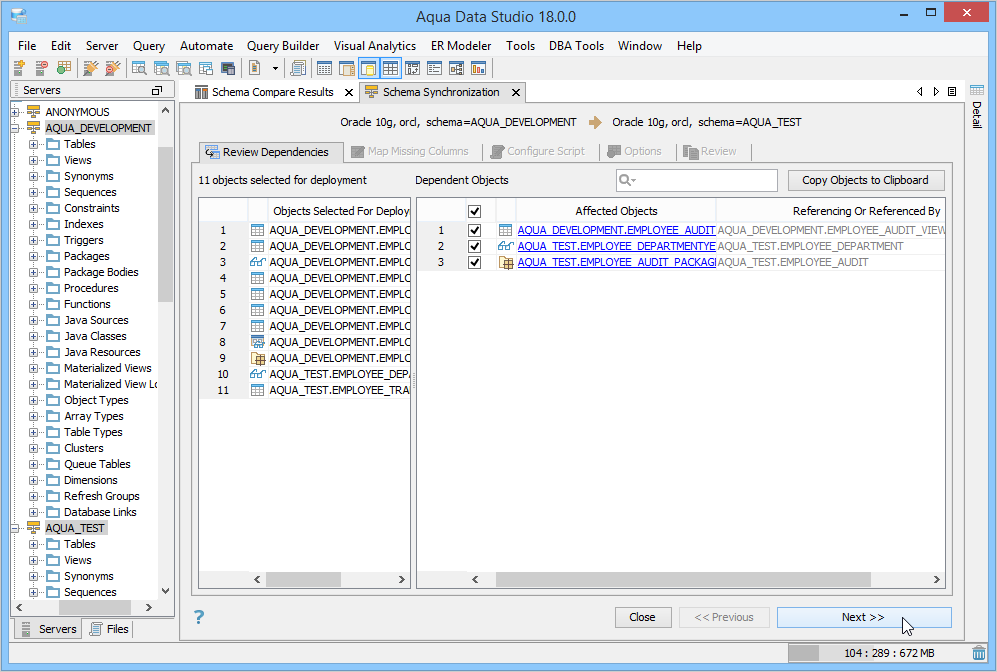Click the Next >> button
997x672 pixels.
[863, 617]
